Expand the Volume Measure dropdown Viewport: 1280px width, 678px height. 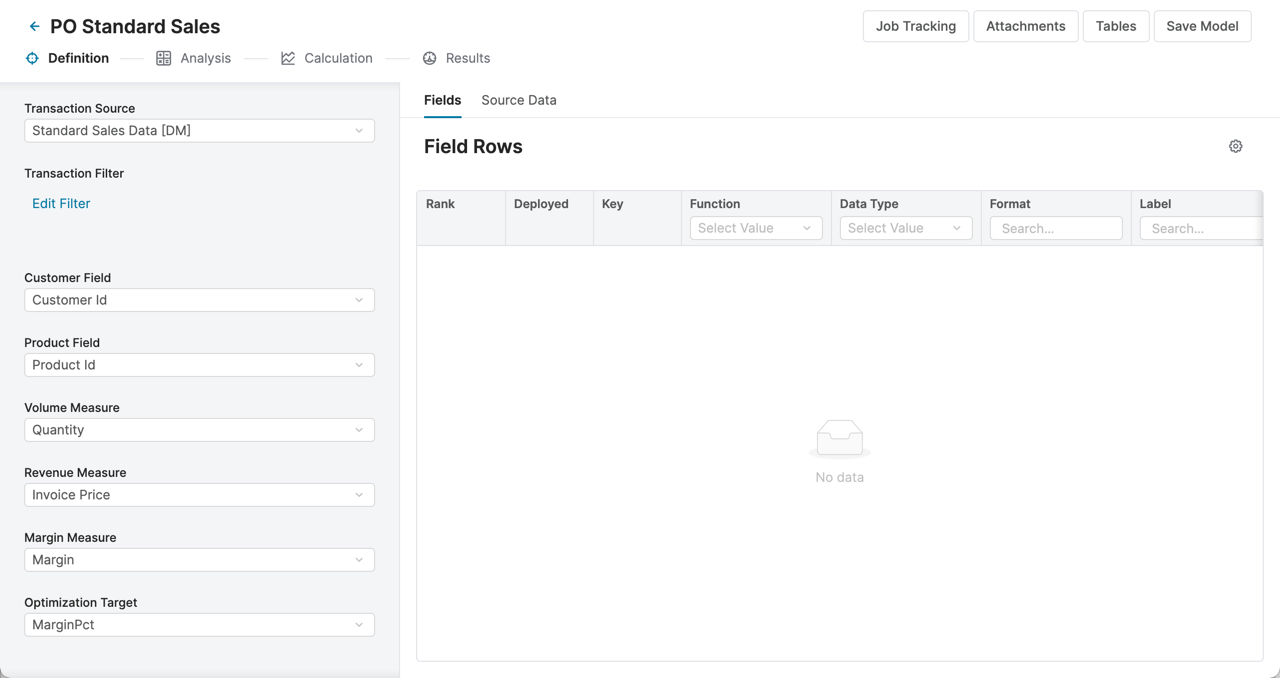199,430
